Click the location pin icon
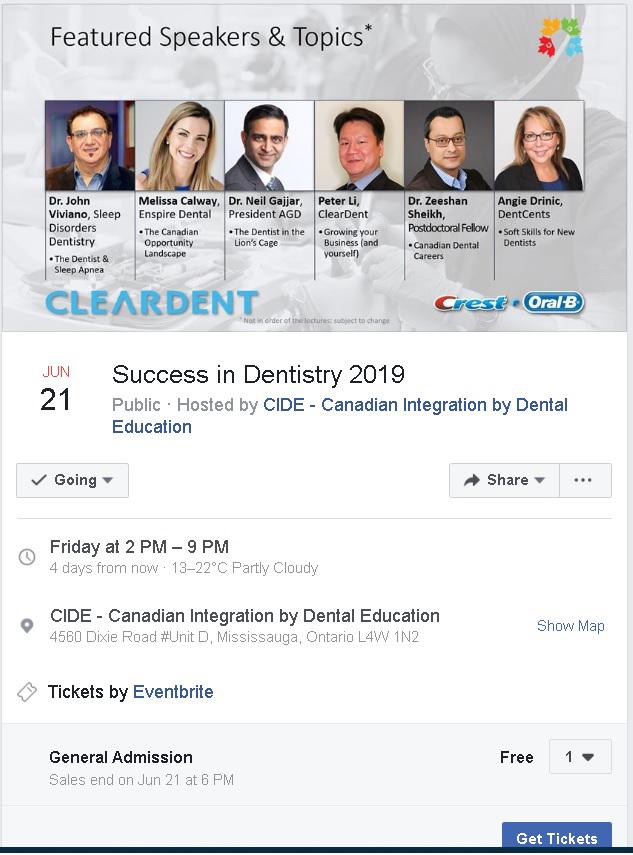Screen dimensions: 633x855 [x=27, y=625]
